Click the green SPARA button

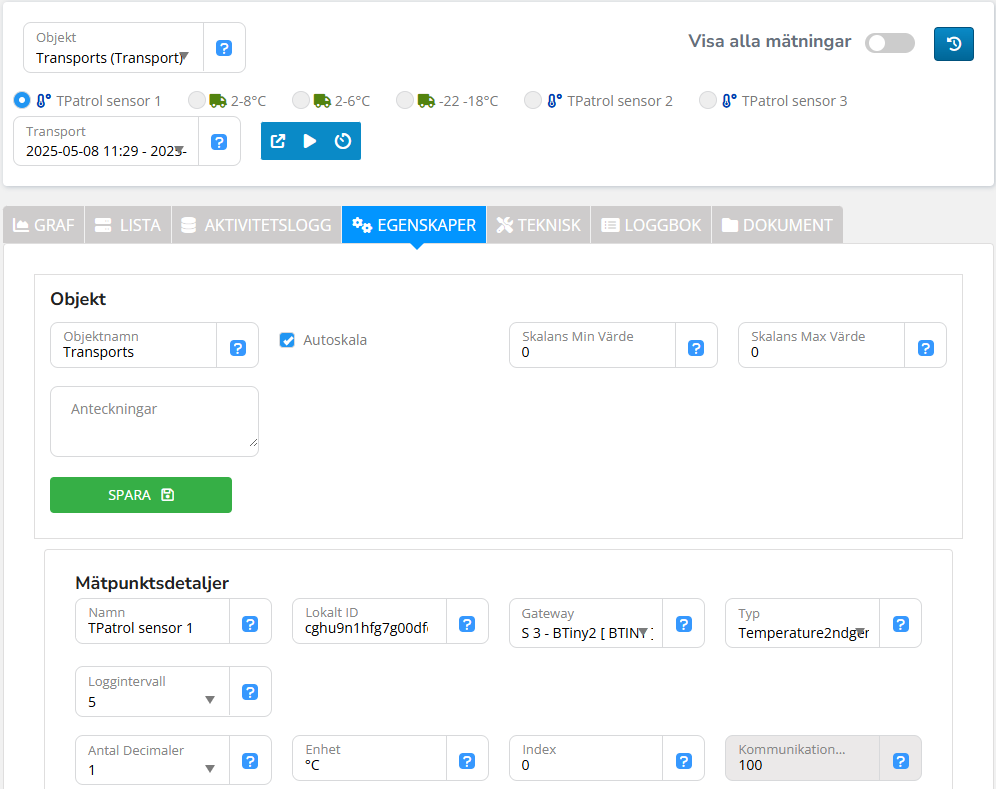141,495
